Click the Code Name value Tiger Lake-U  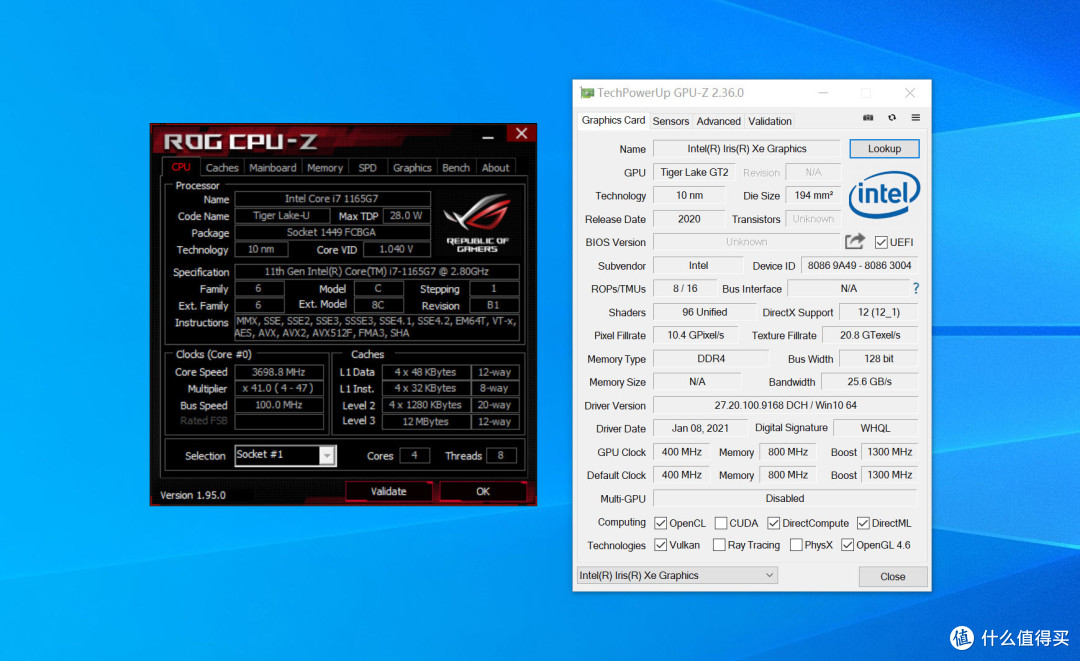click(x=282, y=216)
